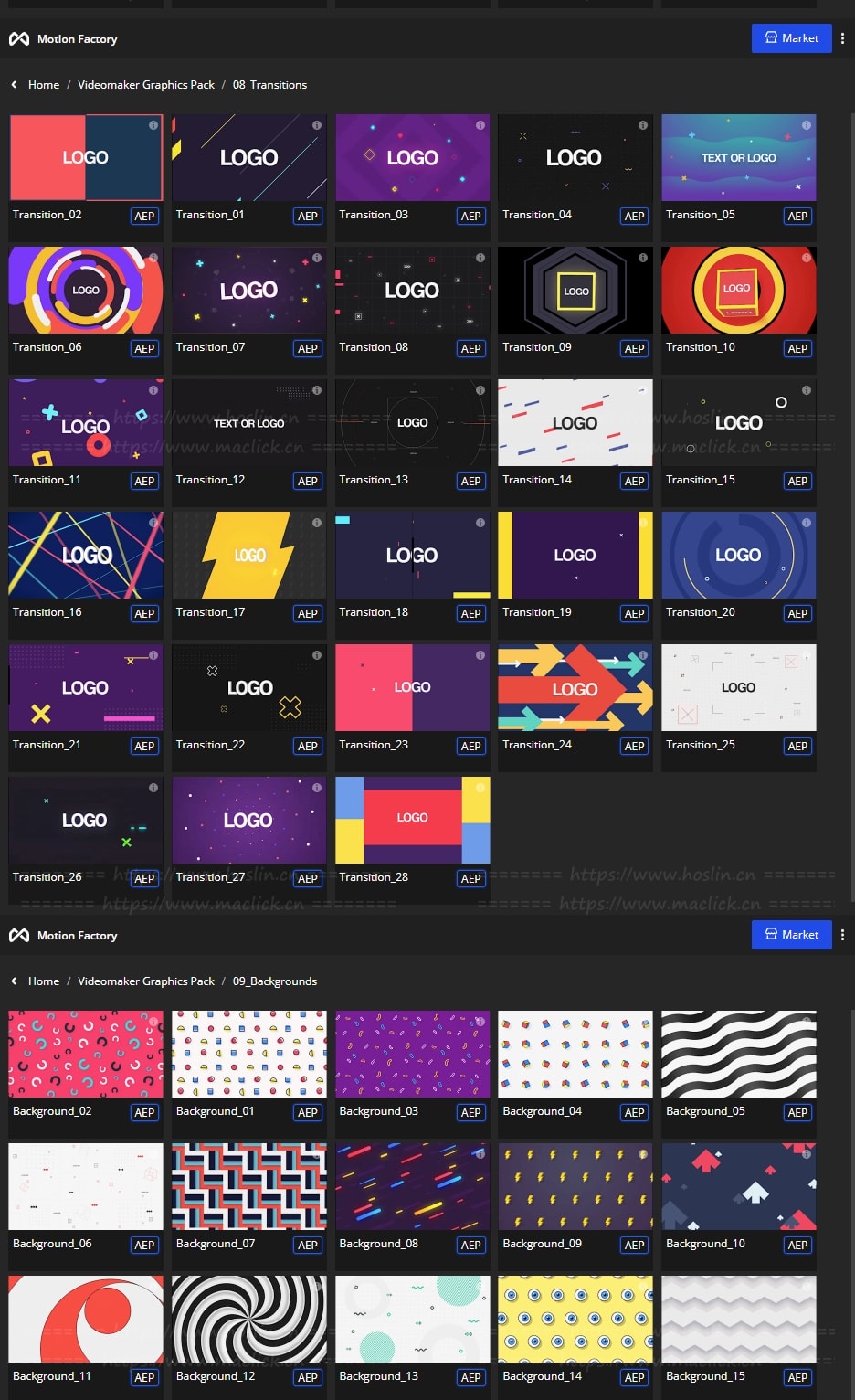This screenshot has width=855, height=1400.
Task: Click the AEP badge of Transition_09
Action: 634,348
